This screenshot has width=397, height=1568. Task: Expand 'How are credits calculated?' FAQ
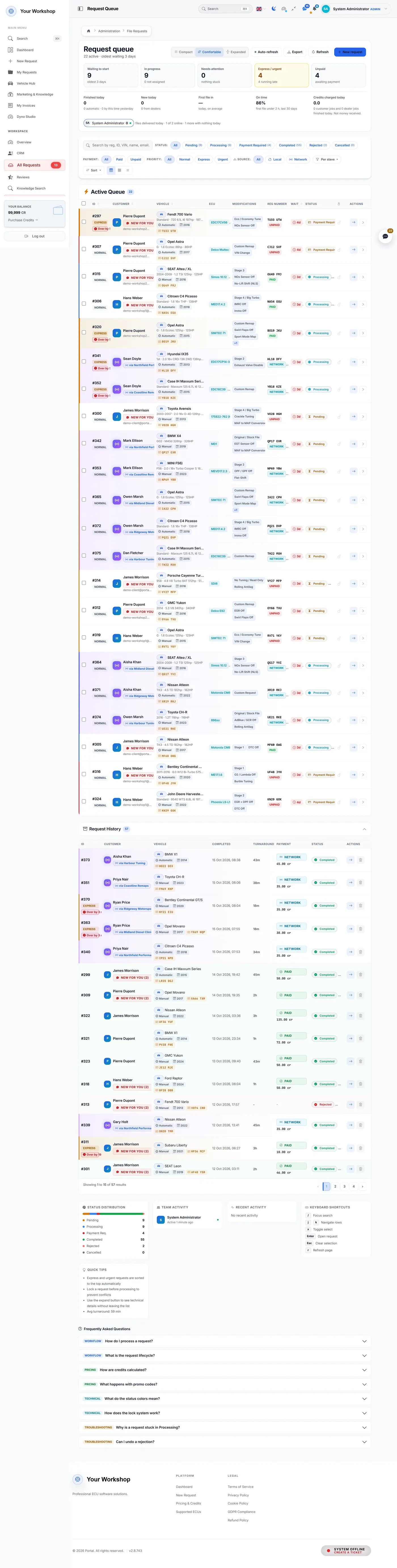tap(225, 1370)
